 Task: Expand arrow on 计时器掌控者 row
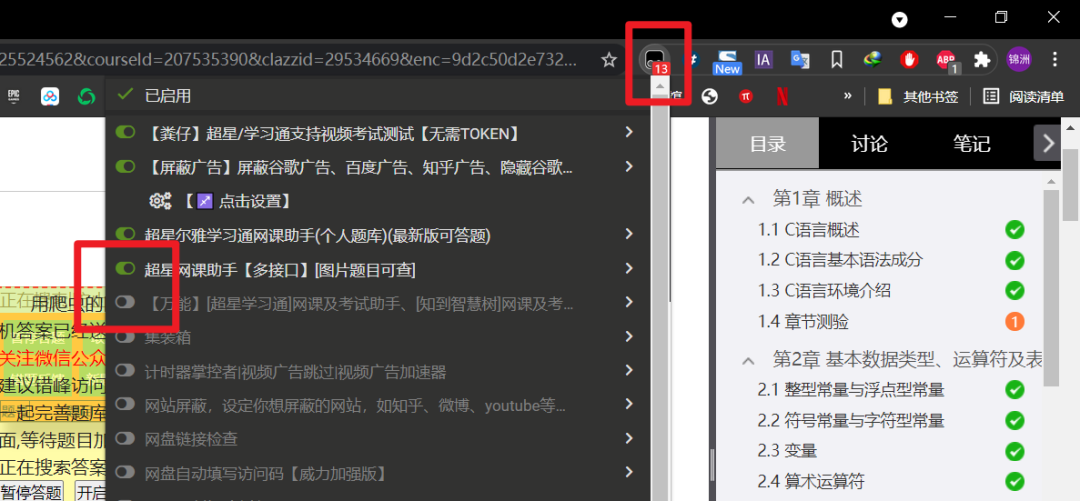[x=628, y=371]
